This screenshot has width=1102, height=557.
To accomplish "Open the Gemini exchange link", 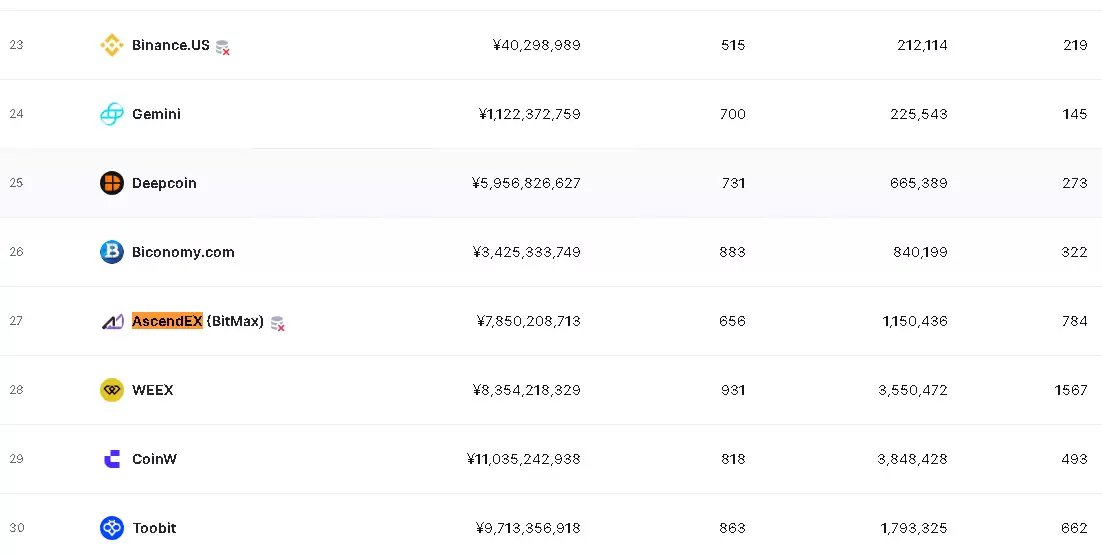I will pos(156,114).
